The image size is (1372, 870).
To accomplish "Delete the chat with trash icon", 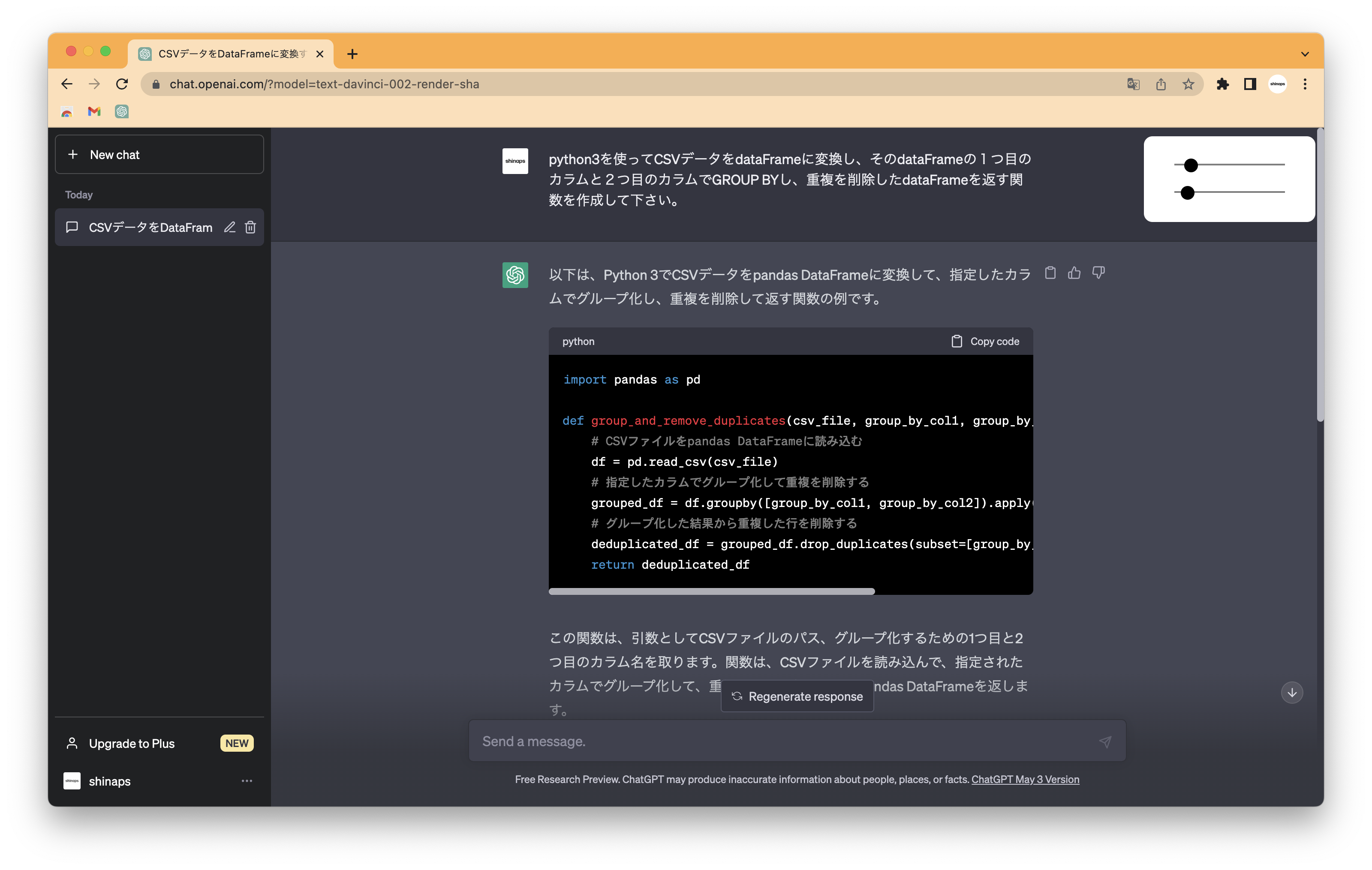I will 250,227.
